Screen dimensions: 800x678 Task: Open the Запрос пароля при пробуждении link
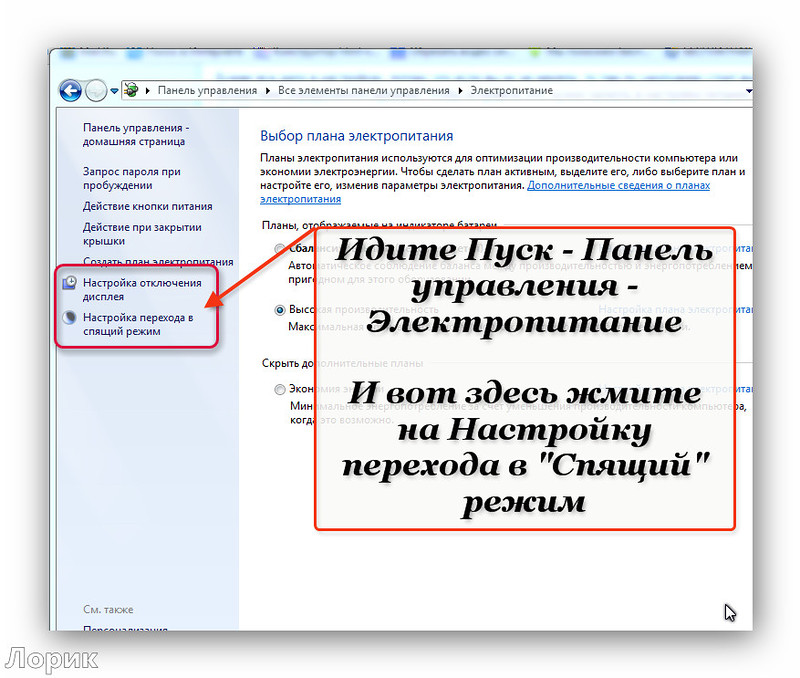tap(132, 178)
